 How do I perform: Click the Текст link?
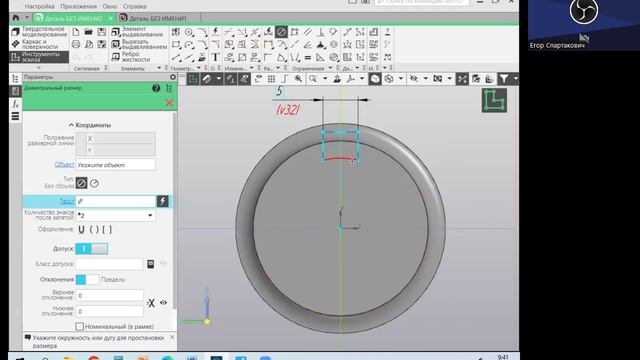tap(67, 201)
